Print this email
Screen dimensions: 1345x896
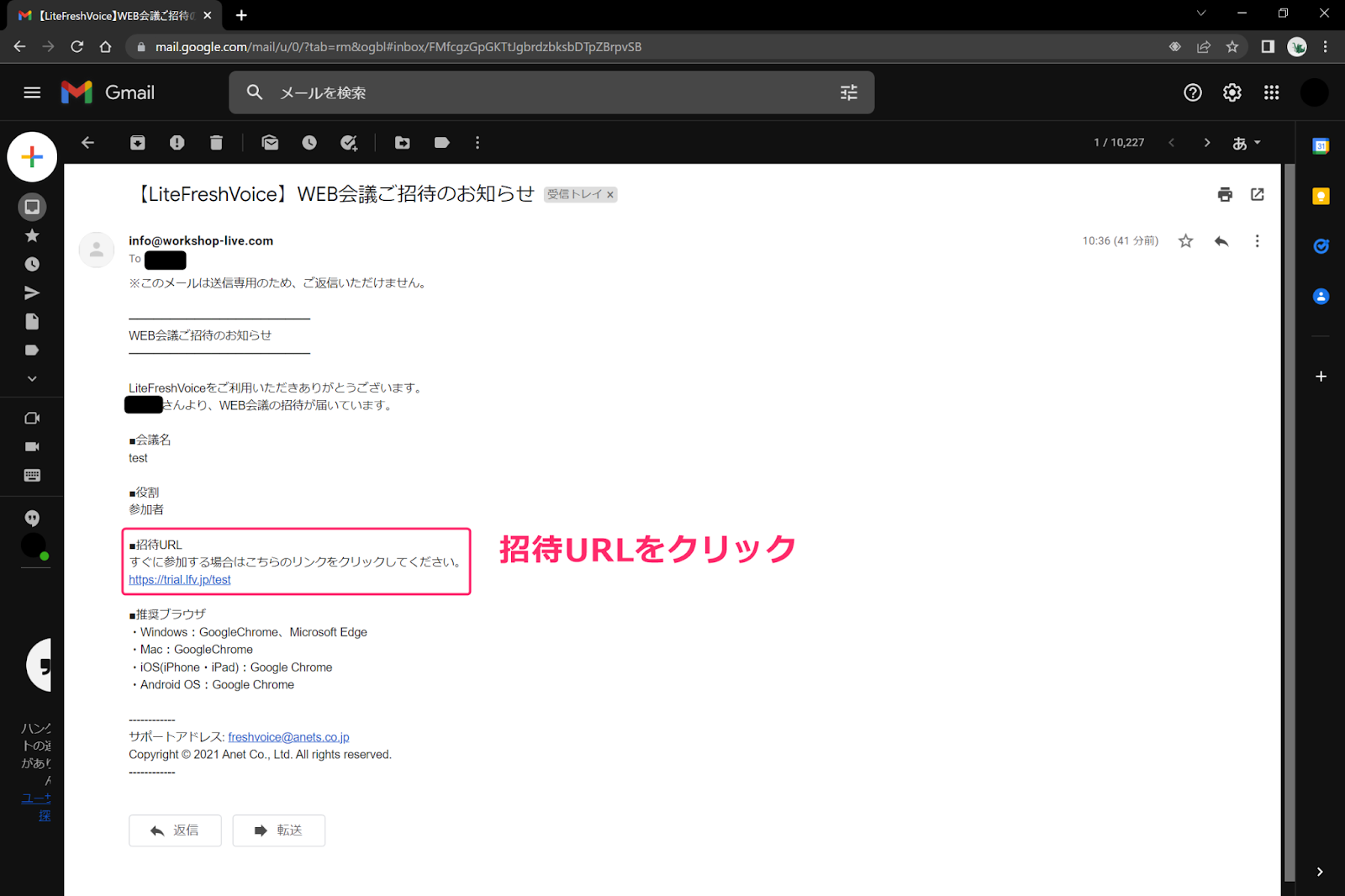(x=1225, y=194)
